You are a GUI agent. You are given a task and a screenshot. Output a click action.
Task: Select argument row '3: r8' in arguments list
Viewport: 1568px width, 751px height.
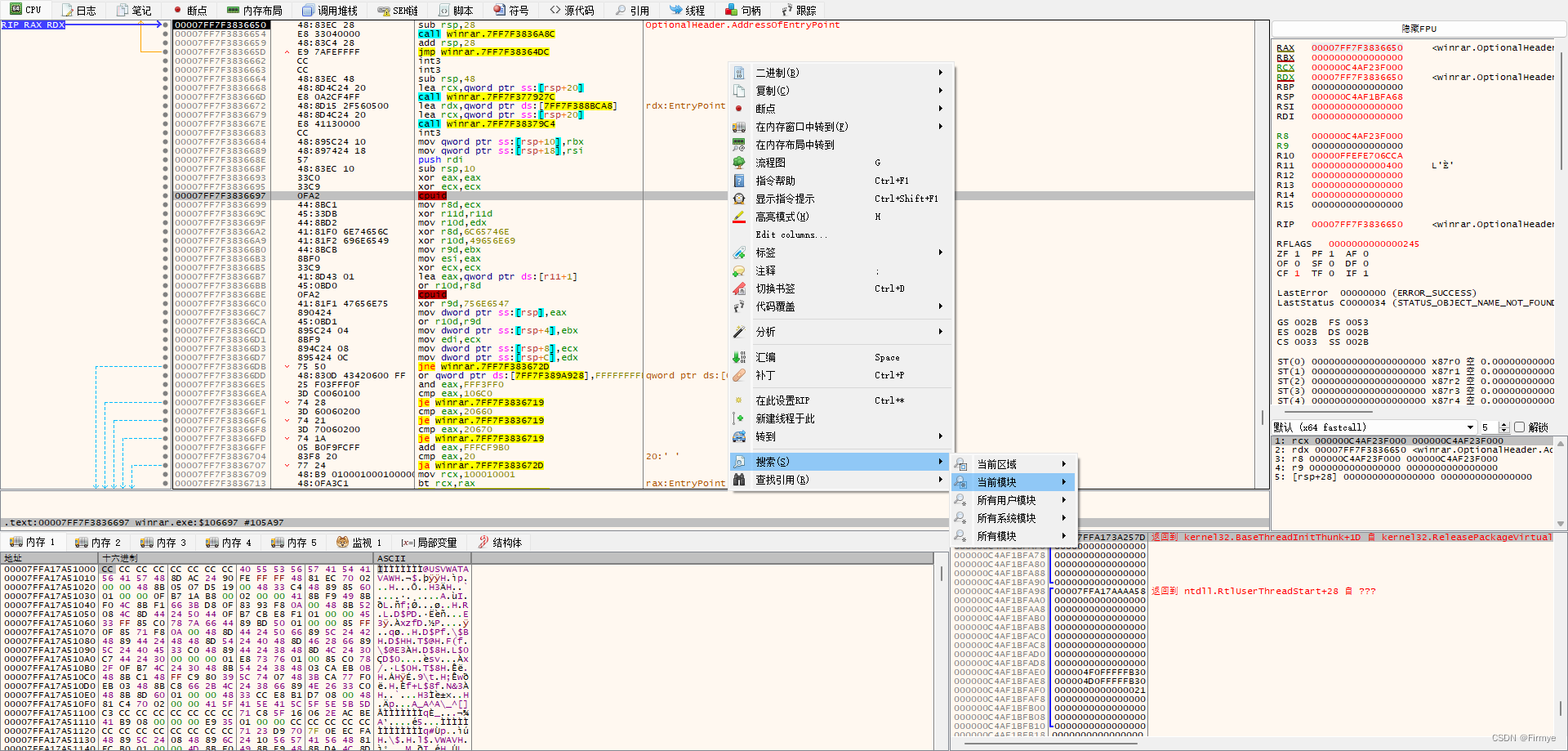[1413, 459]
